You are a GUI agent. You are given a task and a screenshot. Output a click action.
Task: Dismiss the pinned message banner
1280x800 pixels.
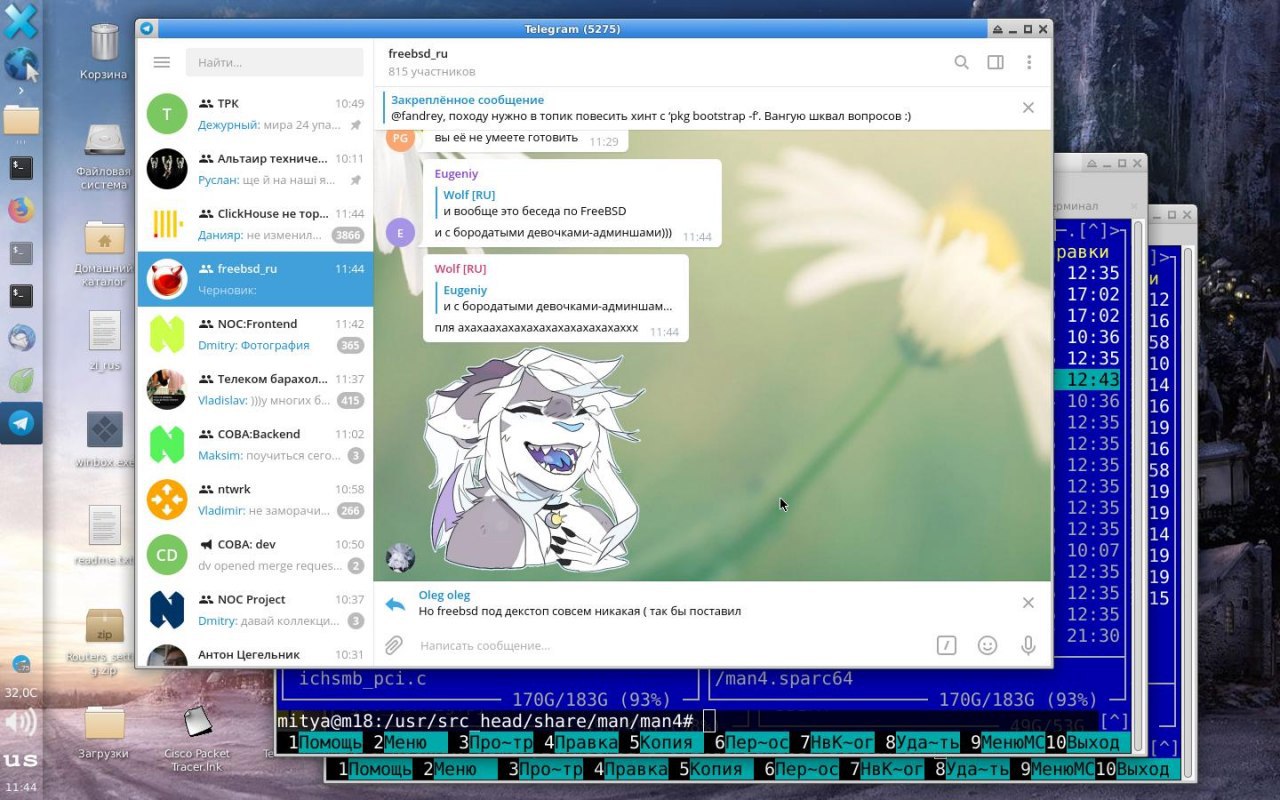(1028, 108)
